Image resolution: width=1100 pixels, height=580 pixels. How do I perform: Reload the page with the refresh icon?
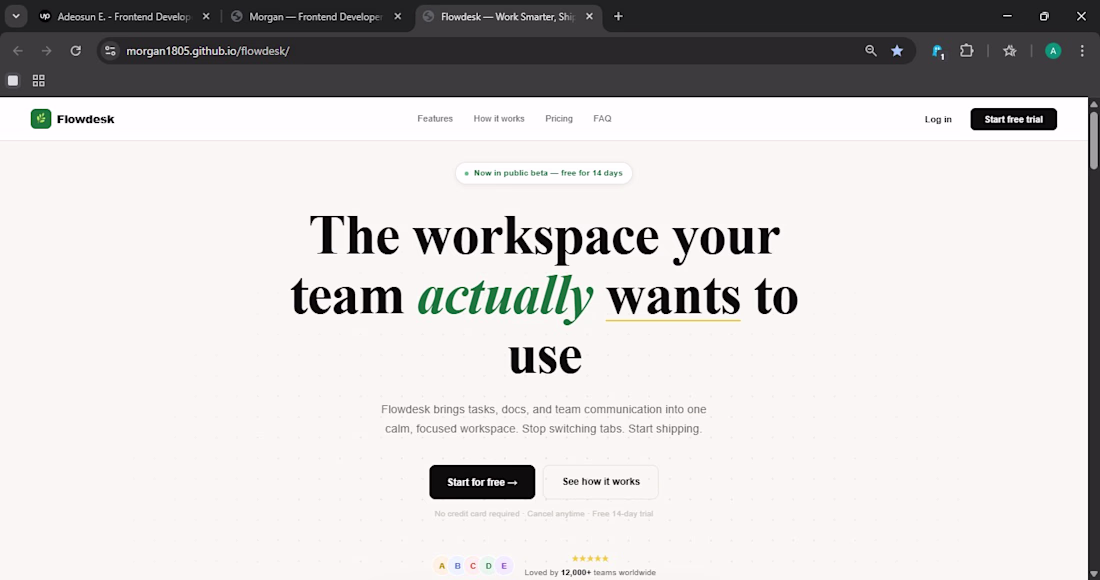coord(76,50)
